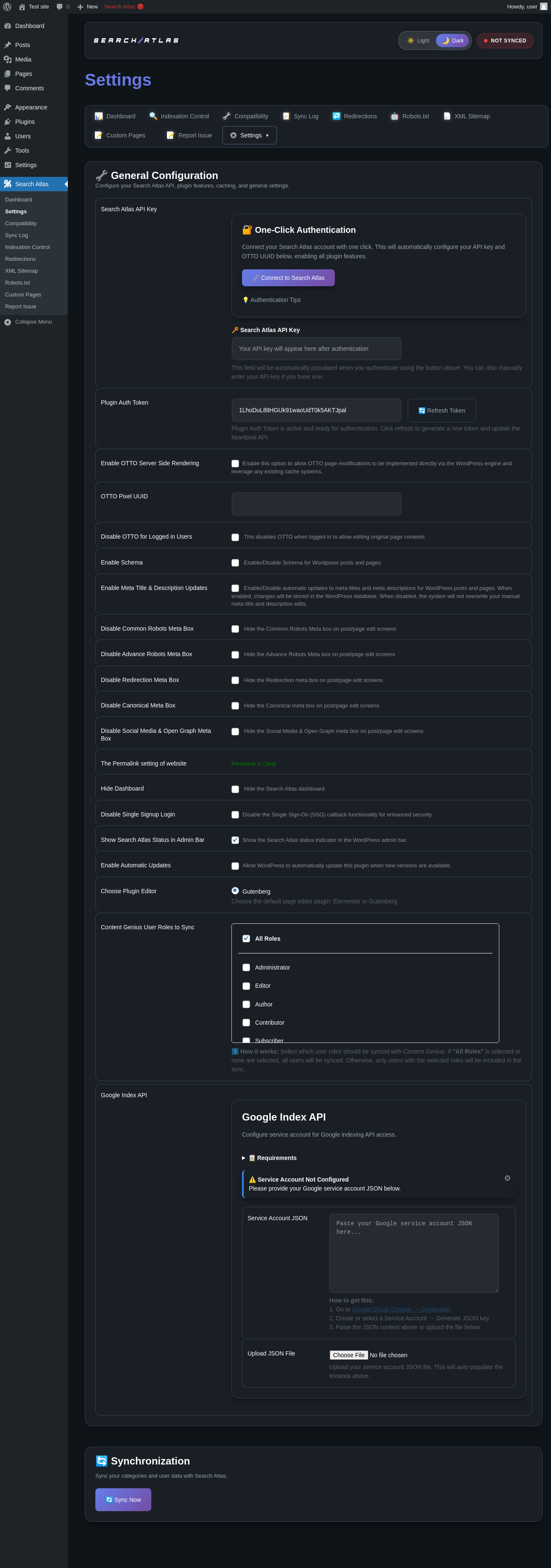Open the Plugins sidebar icon
This screenshot has height=1568, width=551.
tap(8, 122)
